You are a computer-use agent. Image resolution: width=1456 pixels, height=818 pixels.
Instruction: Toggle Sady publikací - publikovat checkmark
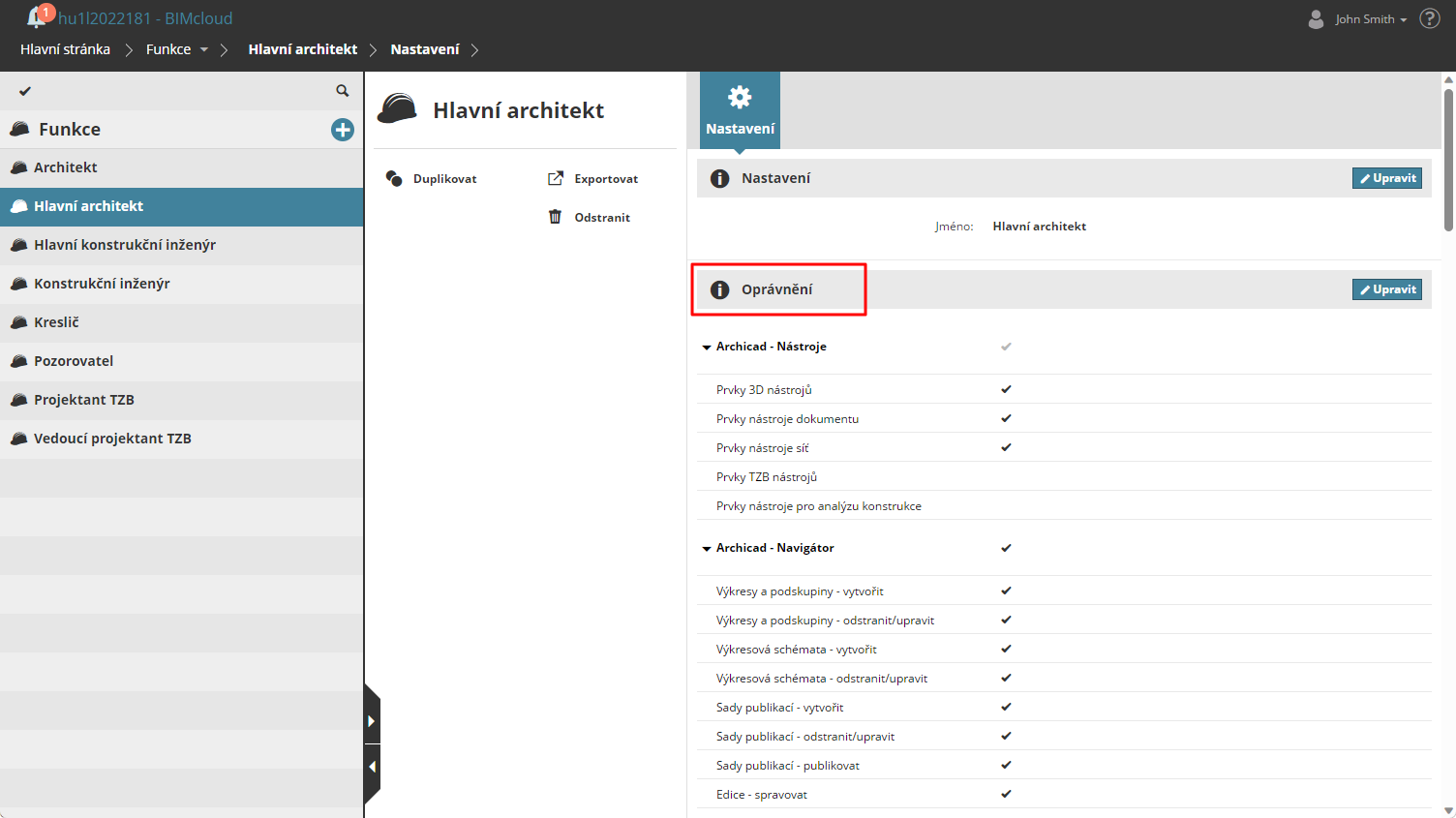click(x=1006, y=765)
